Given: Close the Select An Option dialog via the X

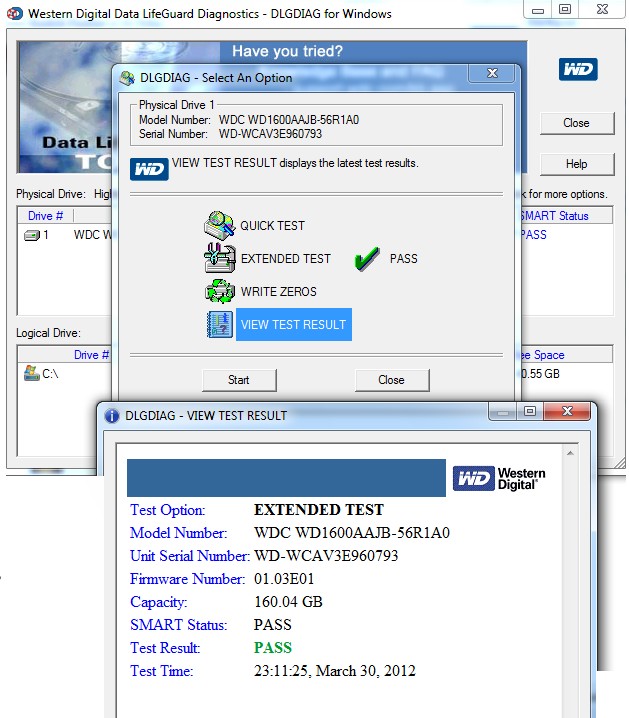Looking at the screenshot, I should pyautogui.click(x=492, y=73).
